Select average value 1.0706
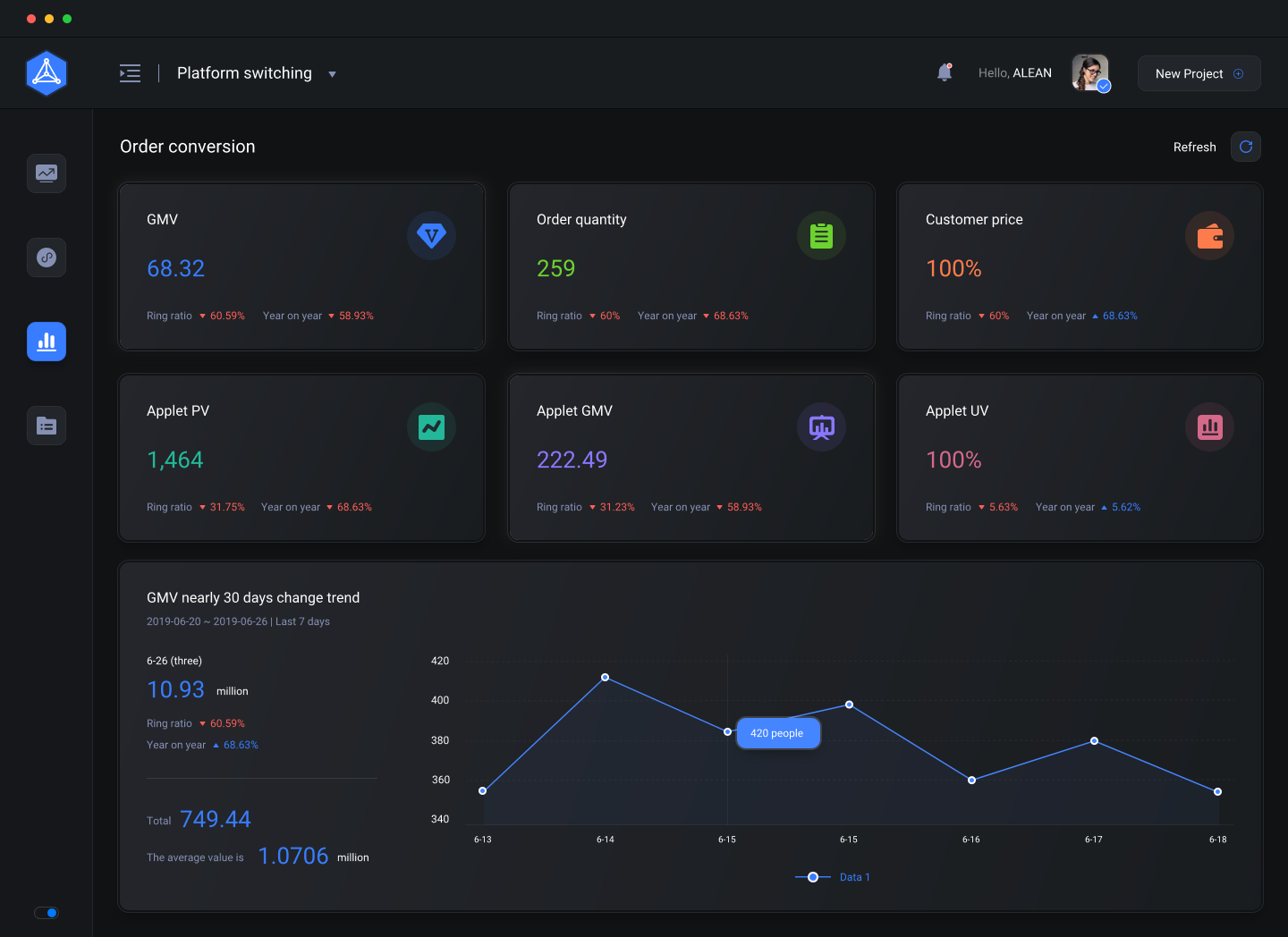1288x937 pixels. click(x=293, y=856)
